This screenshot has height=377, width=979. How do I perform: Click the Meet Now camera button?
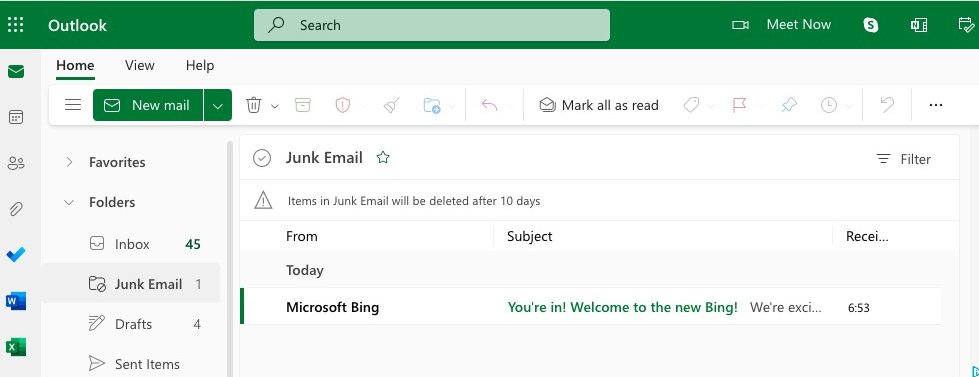click(782, 25)
